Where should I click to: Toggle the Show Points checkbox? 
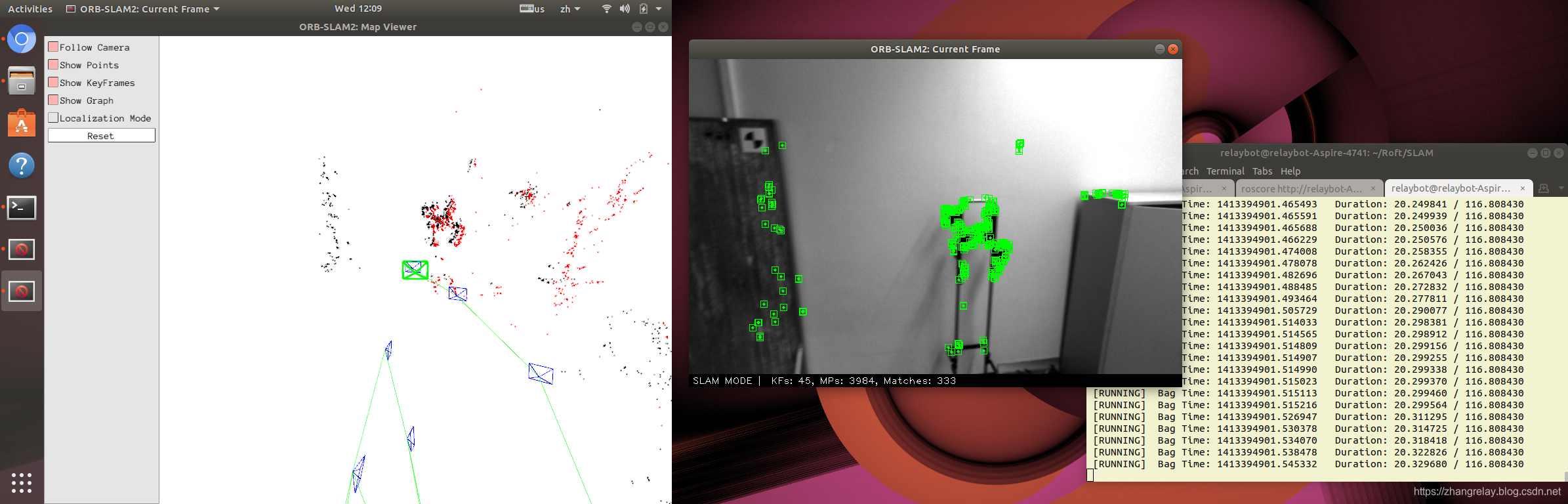tap(53, 64)
